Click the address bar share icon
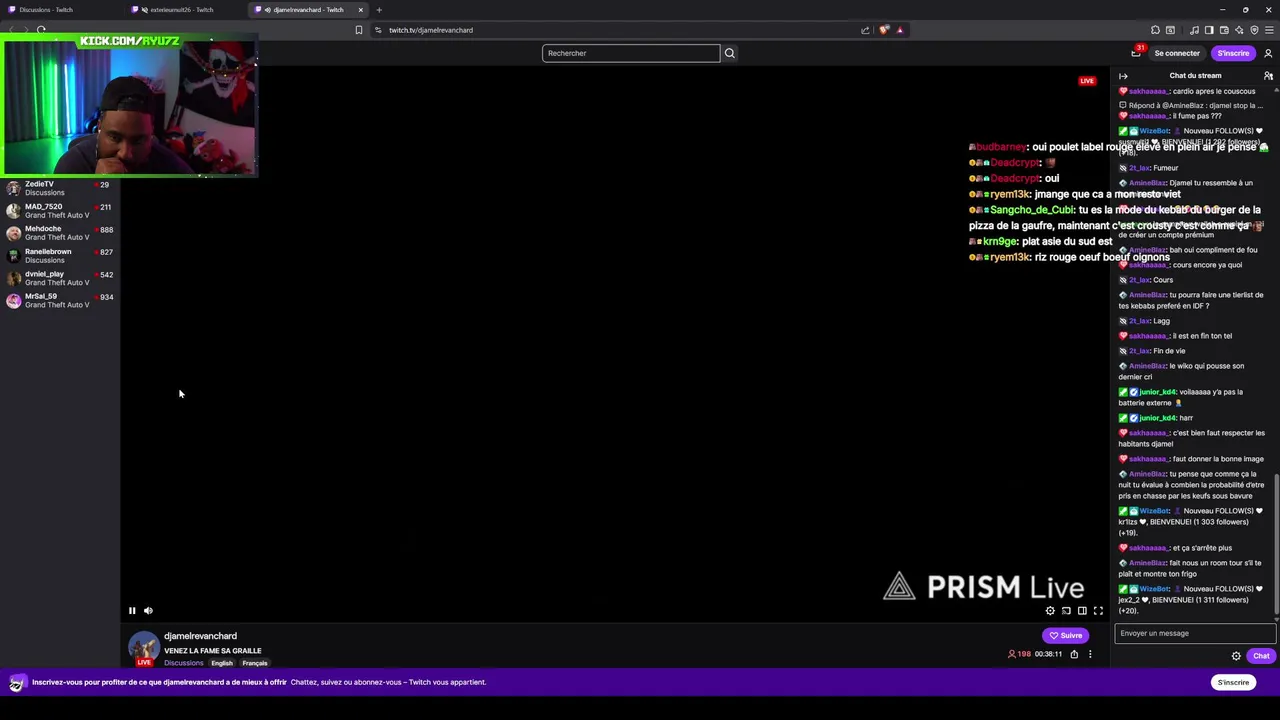1280x720 pixels. click(865, 30)
